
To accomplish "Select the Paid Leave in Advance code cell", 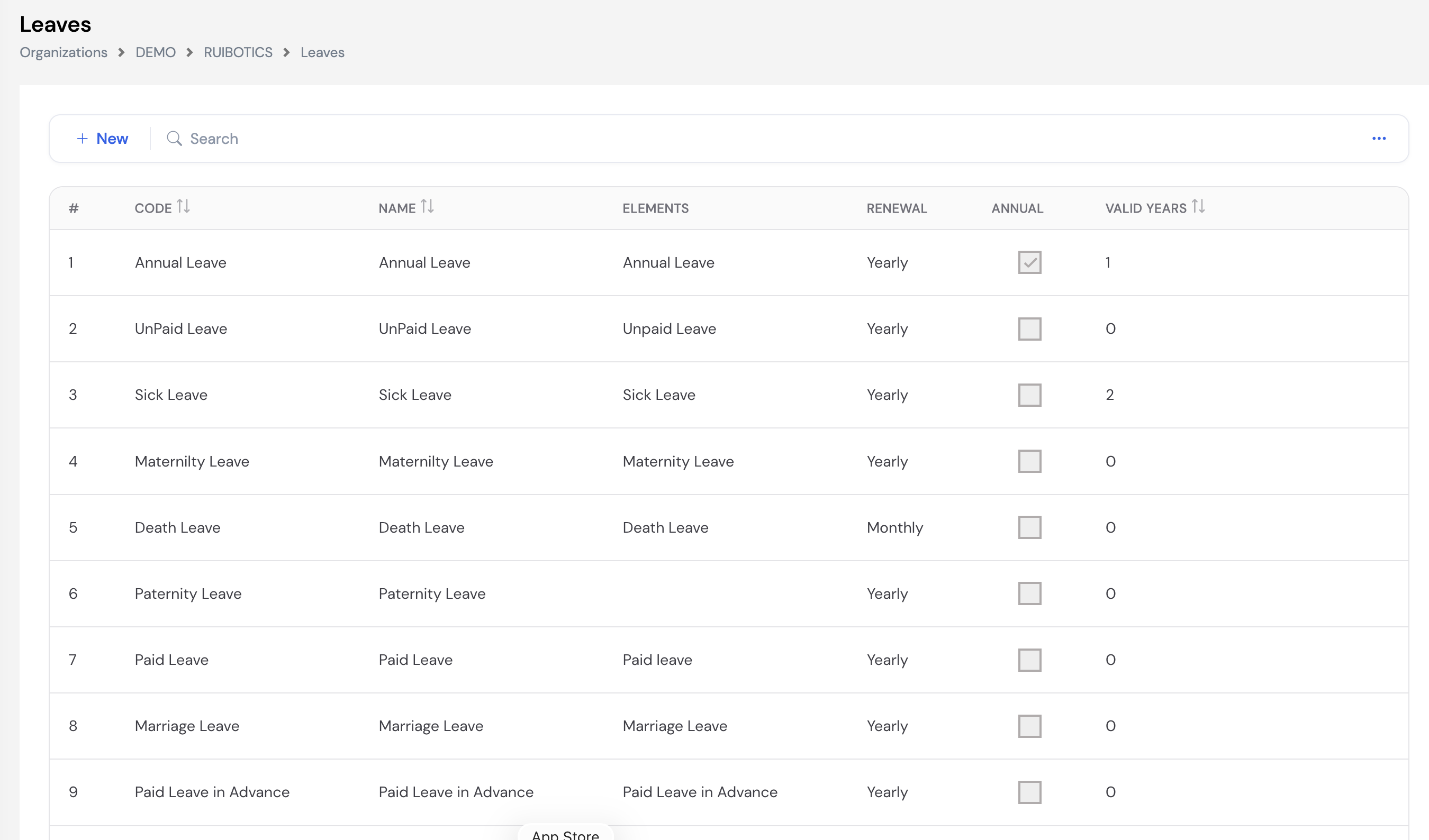I will [x=212, y=792].
